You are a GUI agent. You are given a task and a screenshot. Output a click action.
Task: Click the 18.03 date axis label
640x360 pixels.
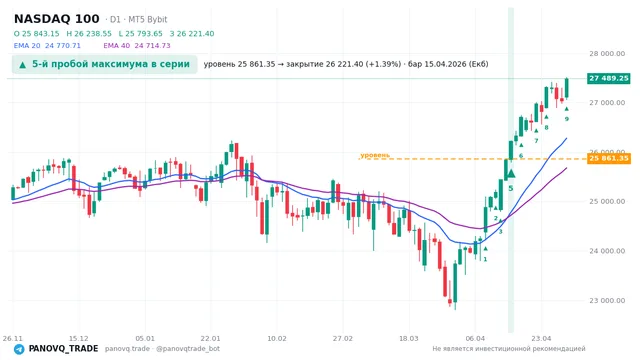(x=409, y=338)
